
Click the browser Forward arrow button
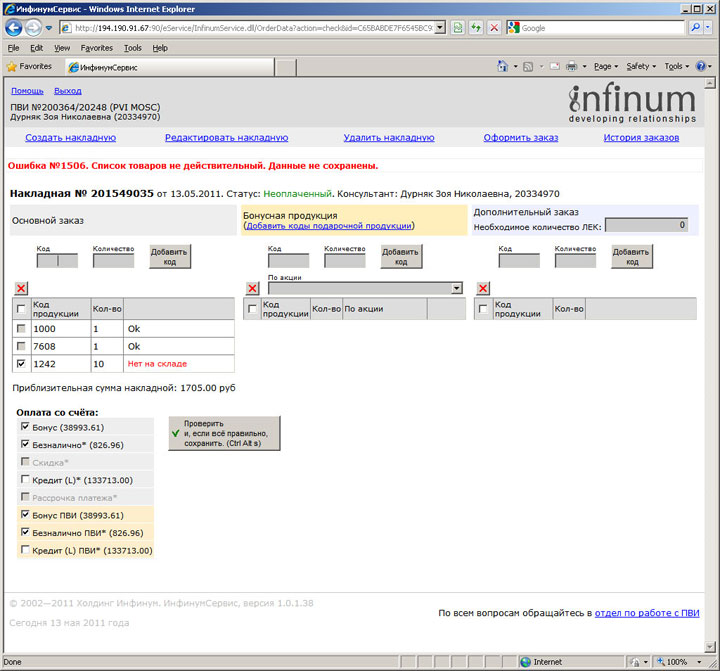pyautogui.click(x=33, y=28)
